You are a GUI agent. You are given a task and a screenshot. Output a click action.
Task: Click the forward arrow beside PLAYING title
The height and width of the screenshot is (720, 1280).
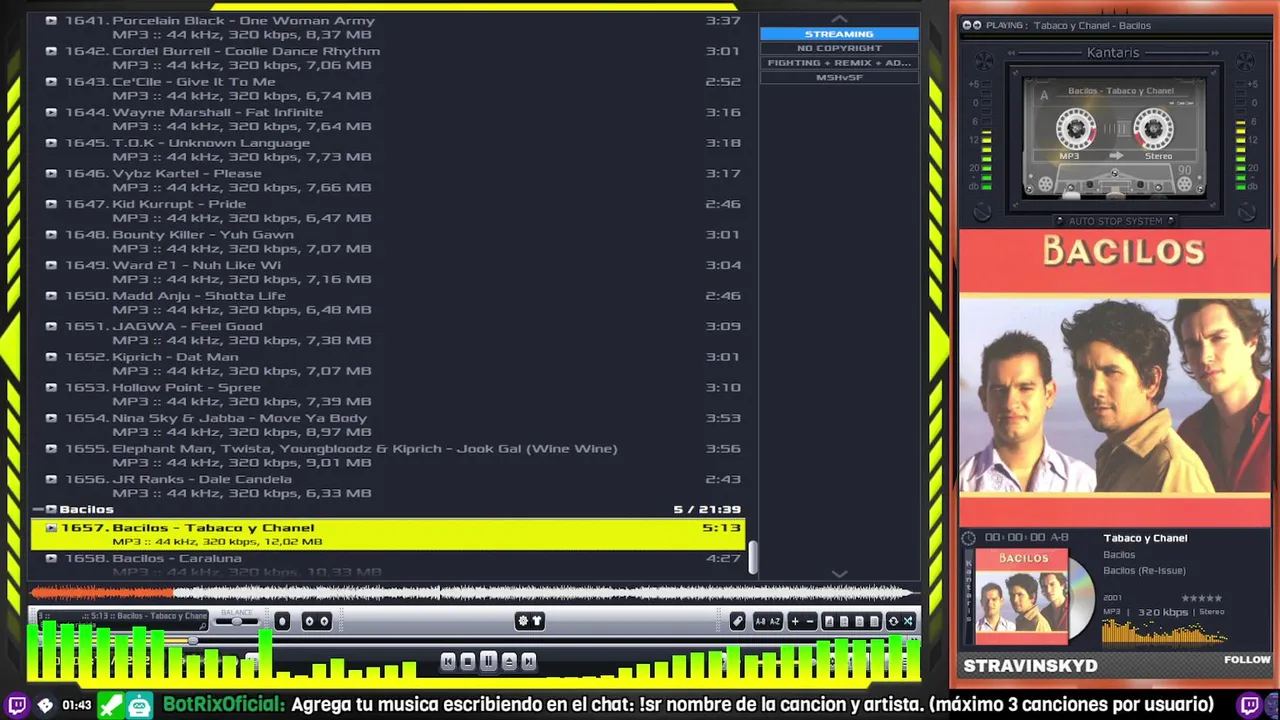tap(977, 25)
